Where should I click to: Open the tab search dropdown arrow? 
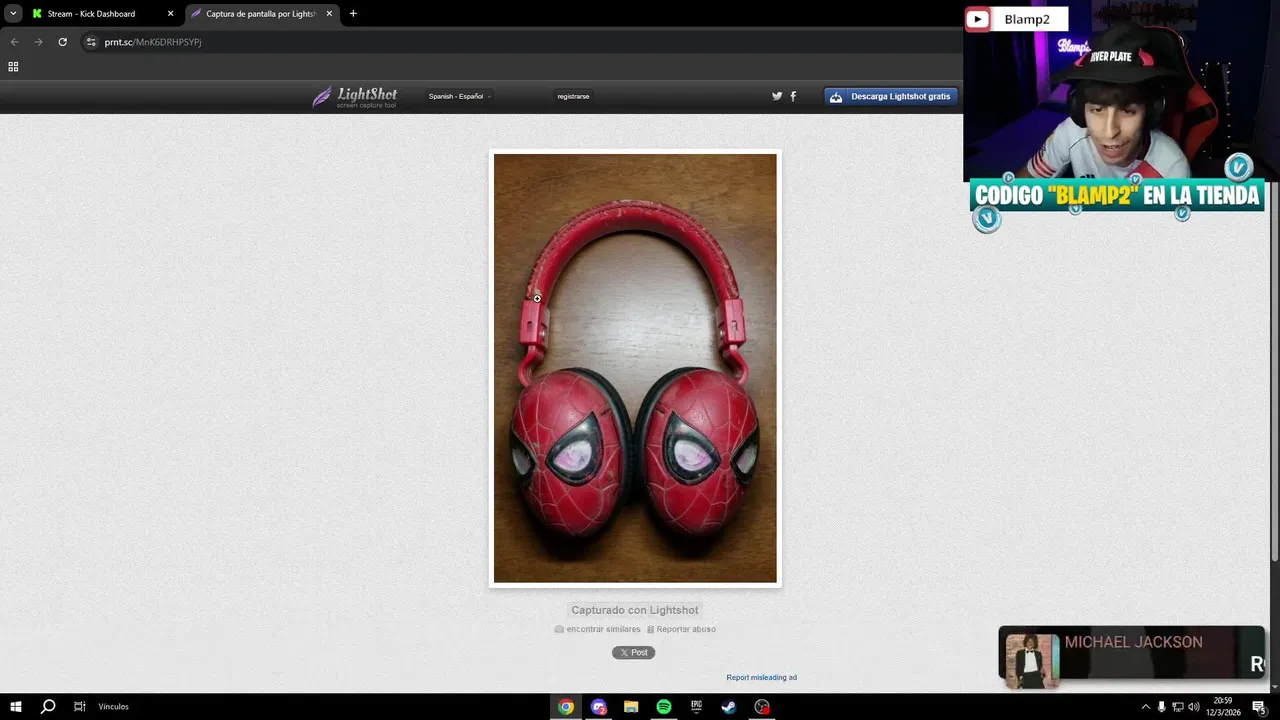[x=13, y=14]
